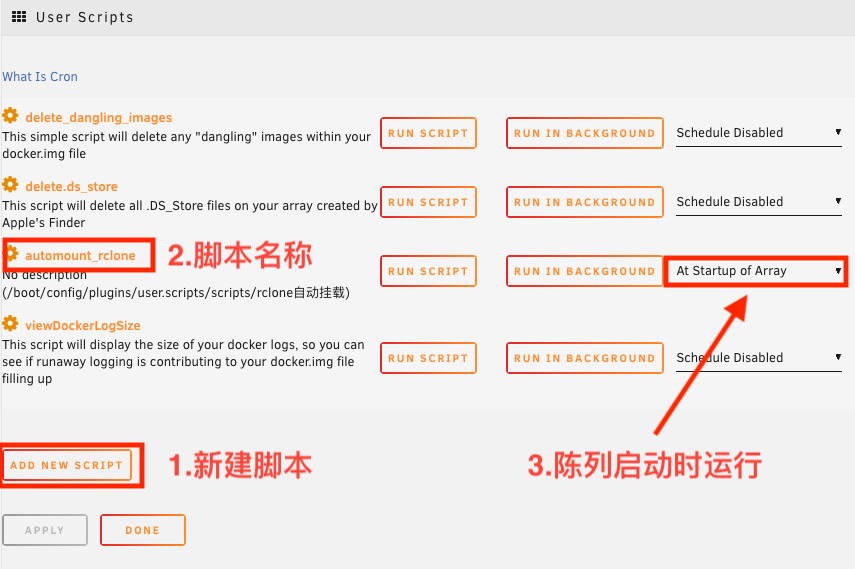Image resolution: width=855 pixels, height=569 pixels.
Task: Click the delete.ds_store script name
Action: pos(71,187)
